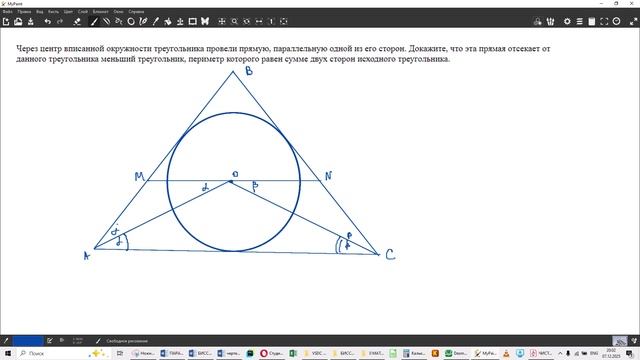Open the color chooser panel icon
The width and height of the screenshot is (640, 360).
click(x=538, y=22)
